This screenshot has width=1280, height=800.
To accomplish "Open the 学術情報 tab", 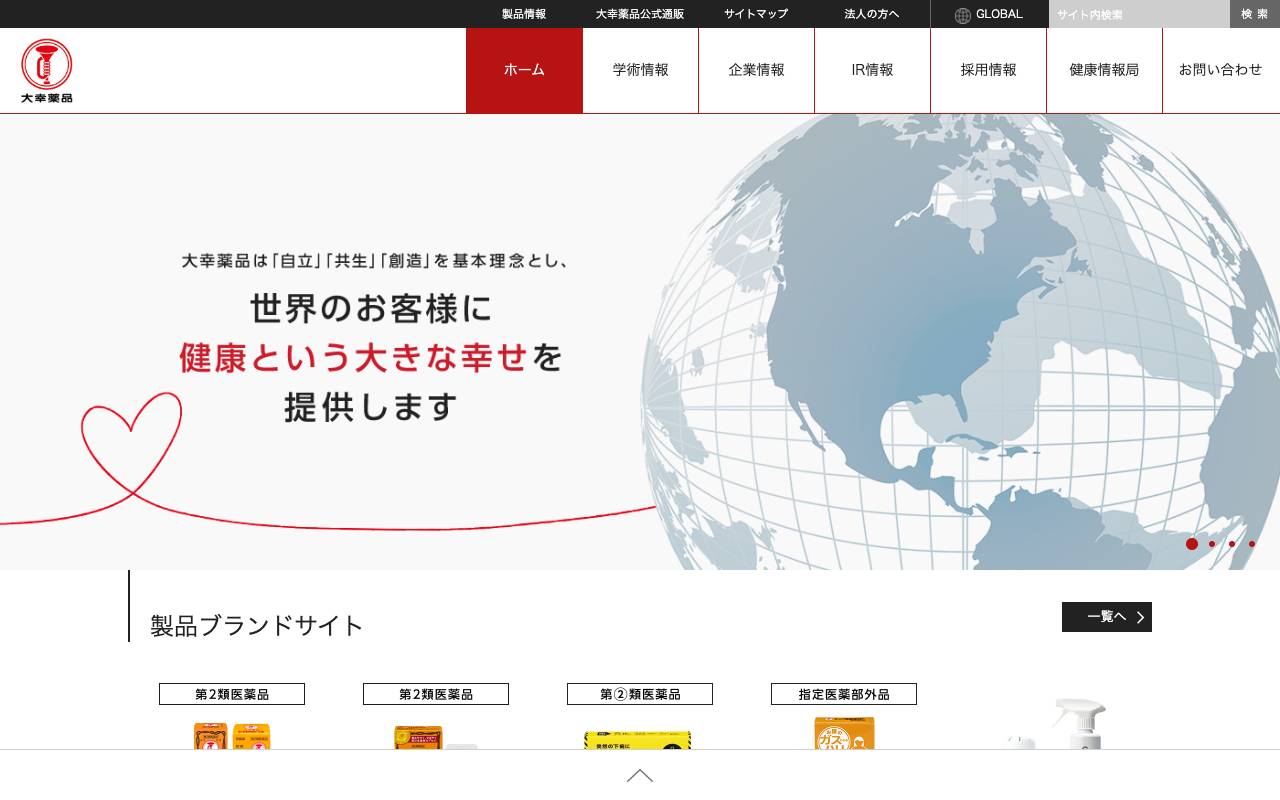I will (x=640, y=70).
